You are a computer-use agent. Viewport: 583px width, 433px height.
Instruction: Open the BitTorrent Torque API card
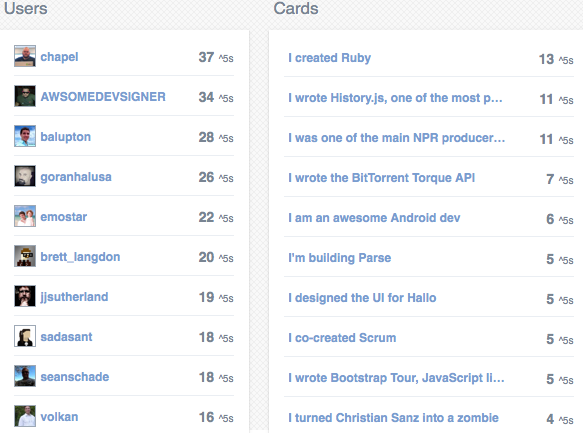click(381, 178)
